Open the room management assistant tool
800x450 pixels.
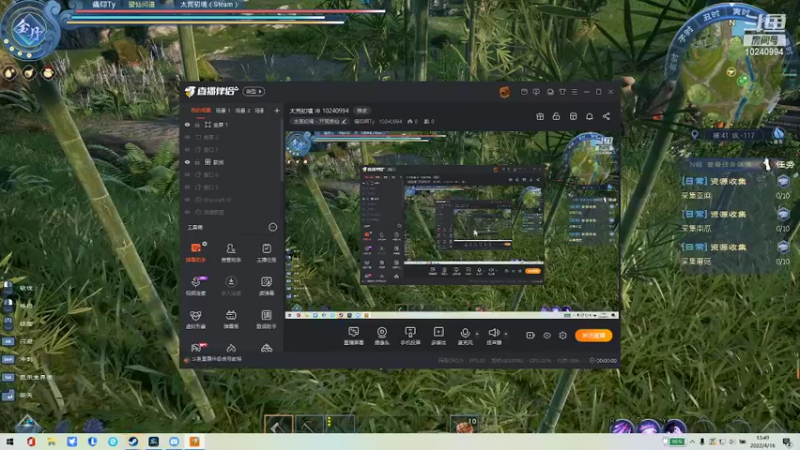(231, 252)
